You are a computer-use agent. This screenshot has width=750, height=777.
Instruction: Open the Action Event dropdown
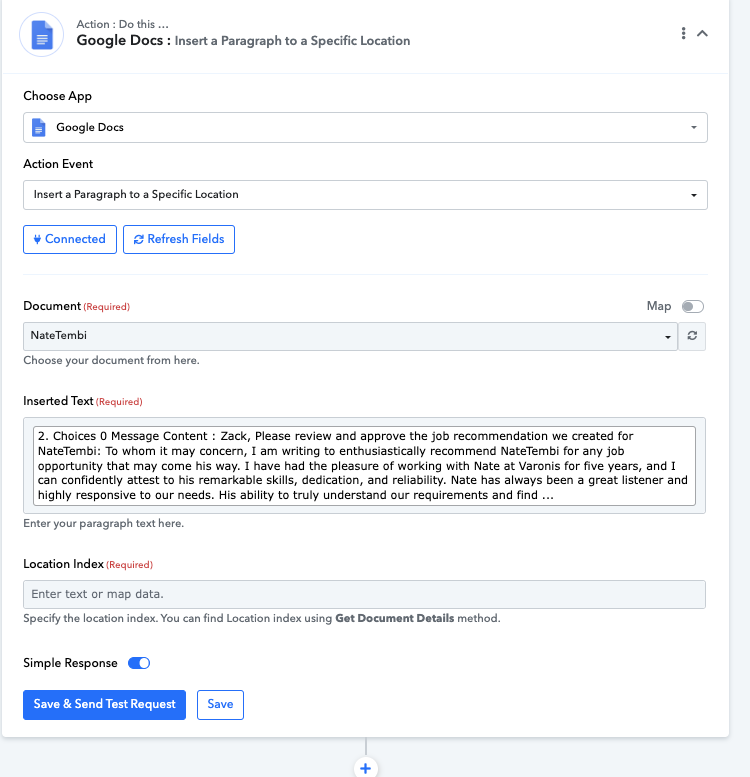point(365,195)
